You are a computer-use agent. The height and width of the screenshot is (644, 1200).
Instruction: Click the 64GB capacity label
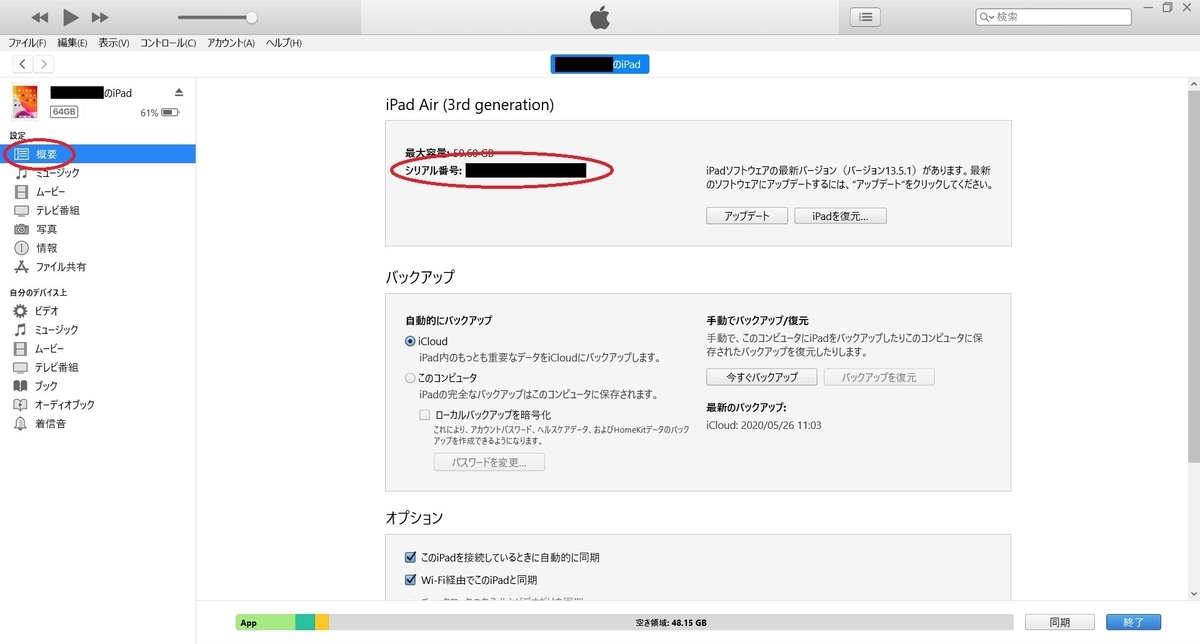click(x=64, y=112)
